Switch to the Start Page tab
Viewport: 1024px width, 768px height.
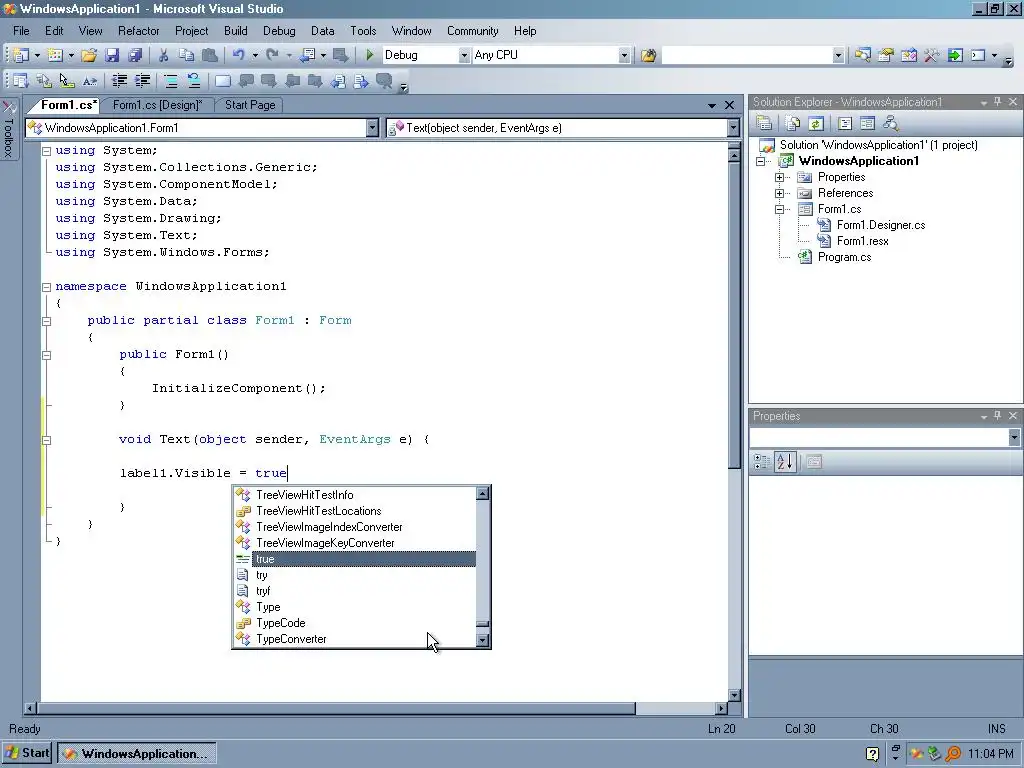click(250, 104)
